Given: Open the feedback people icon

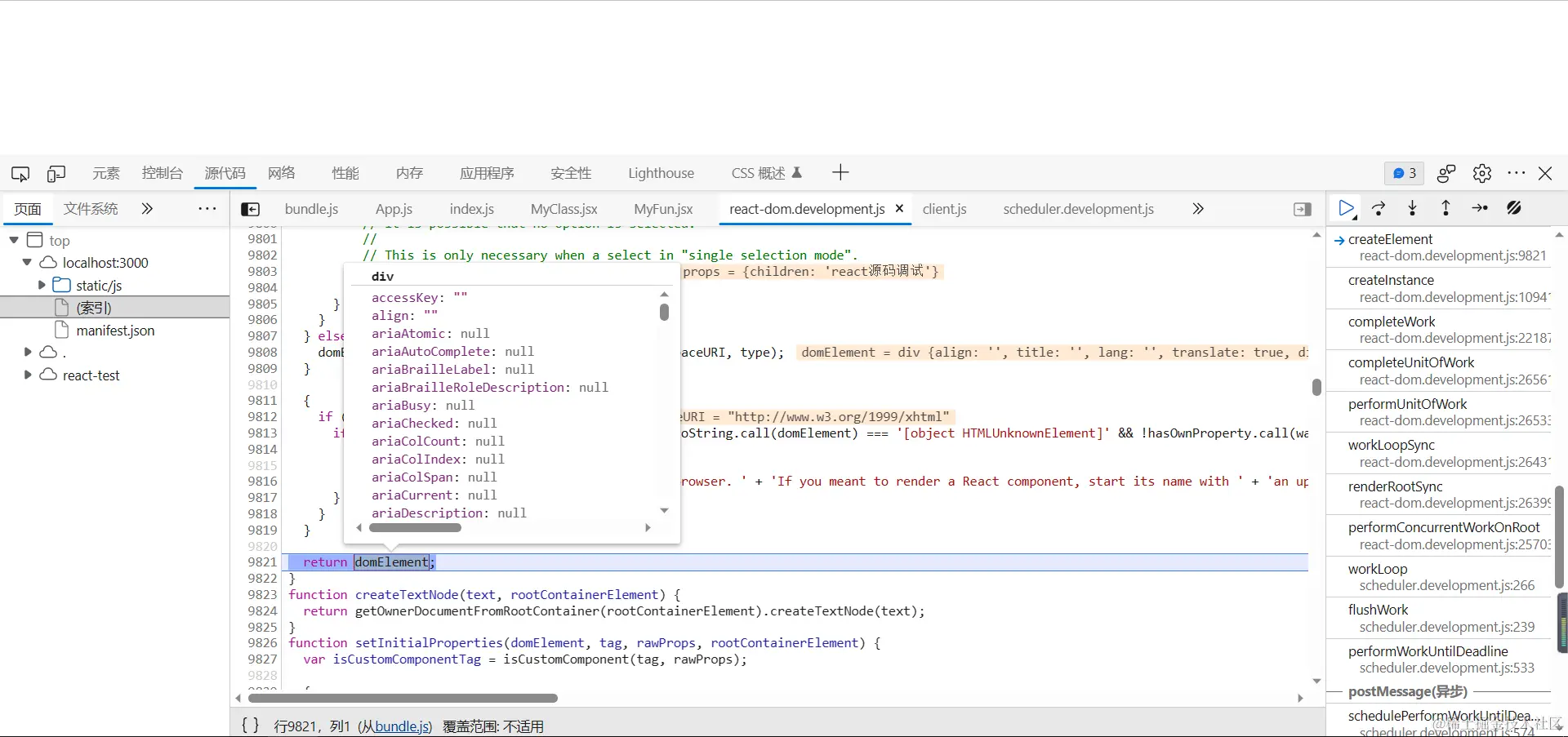Looking at the screenshot, I should [1446, 173].
